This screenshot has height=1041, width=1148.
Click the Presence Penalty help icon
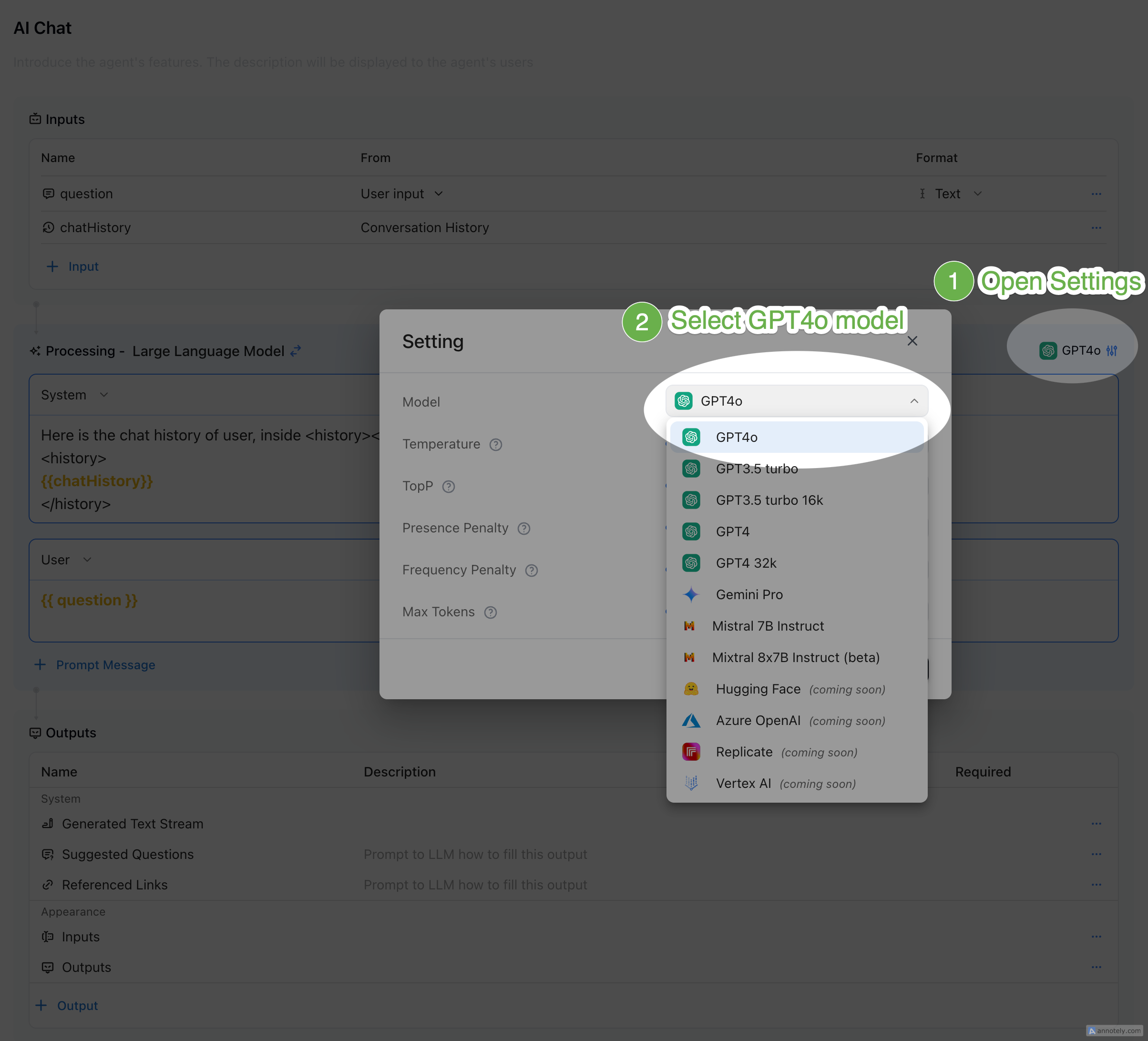tap(523, 529)
